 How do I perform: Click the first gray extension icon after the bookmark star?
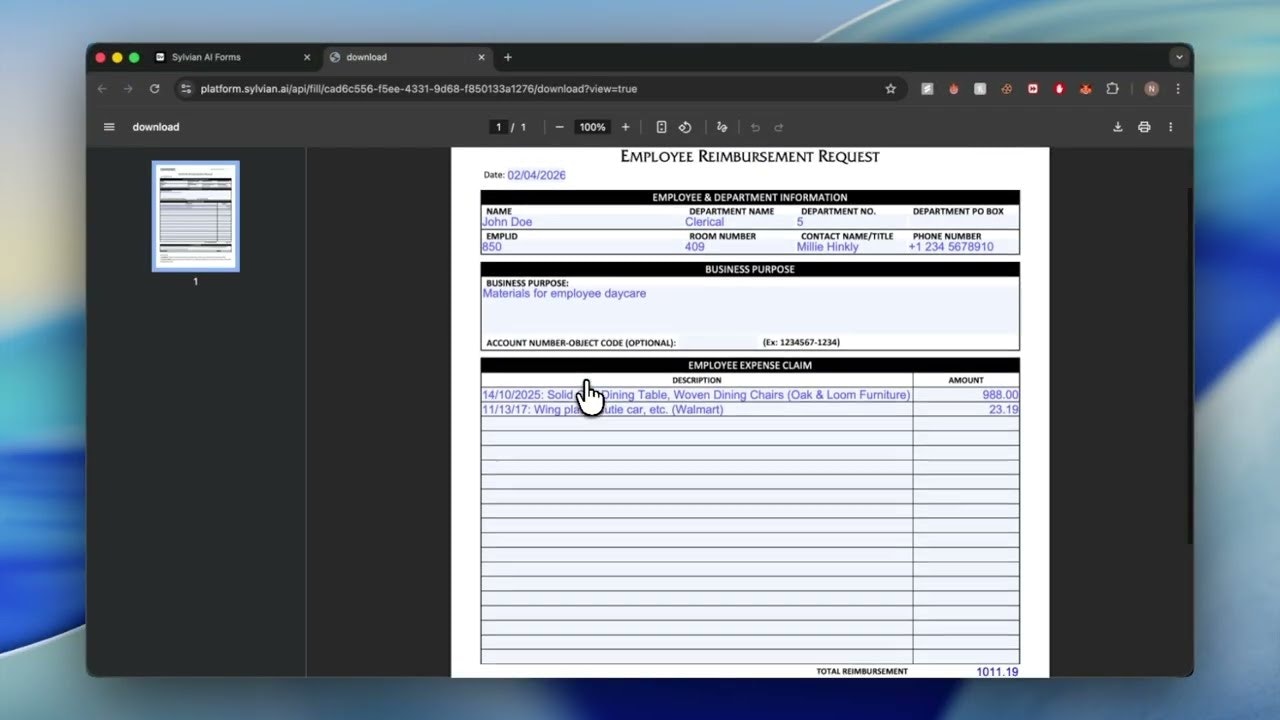(927, 89)
